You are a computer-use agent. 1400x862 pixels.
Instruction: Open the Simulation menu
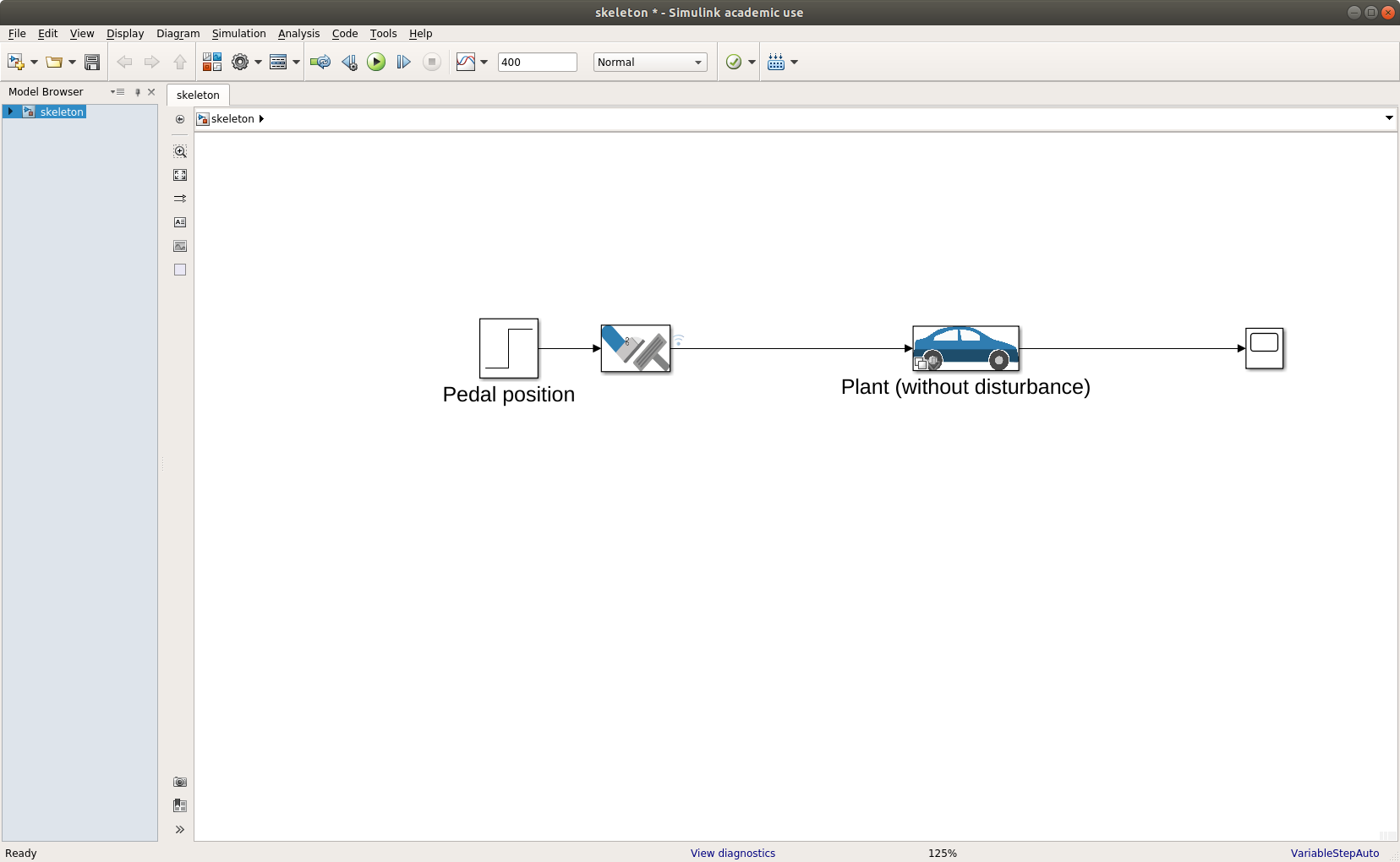(x=238, y=34)
